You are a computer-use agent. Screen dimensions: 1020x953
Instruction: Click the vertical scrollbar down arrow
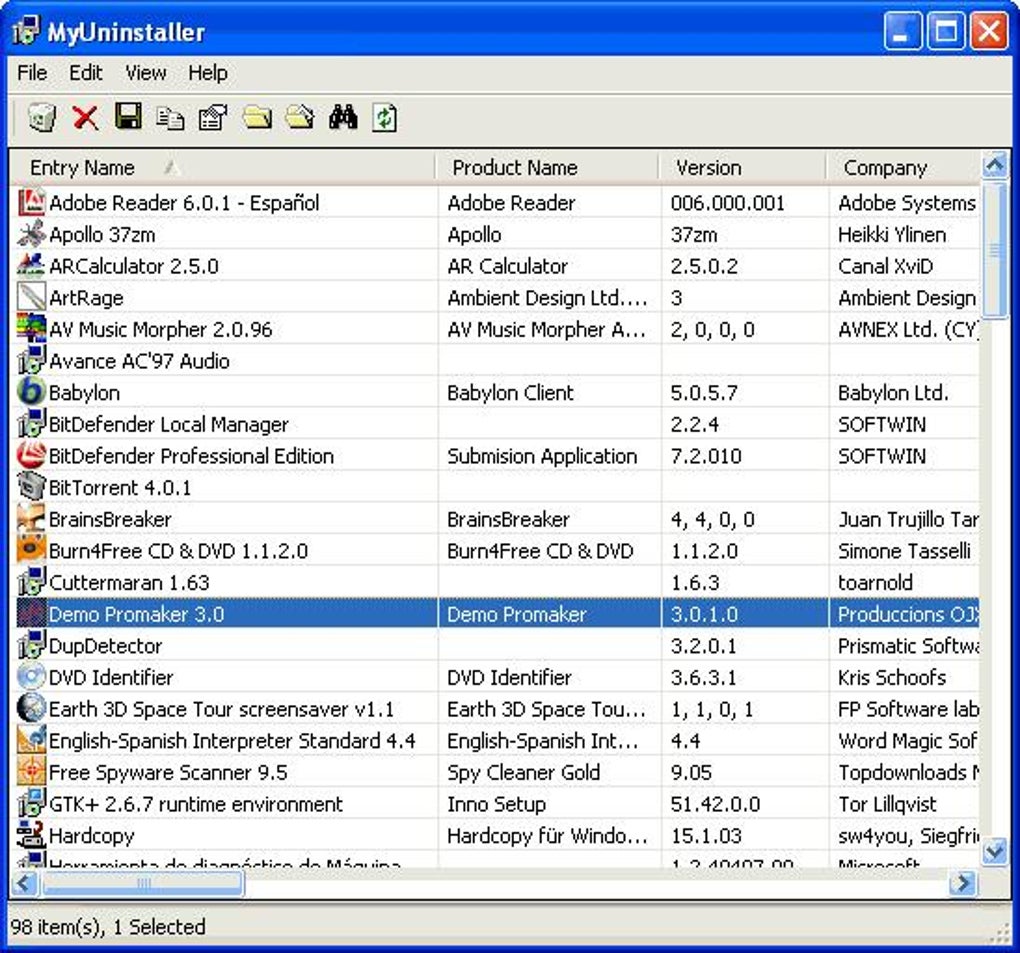(x=994, y=852)
